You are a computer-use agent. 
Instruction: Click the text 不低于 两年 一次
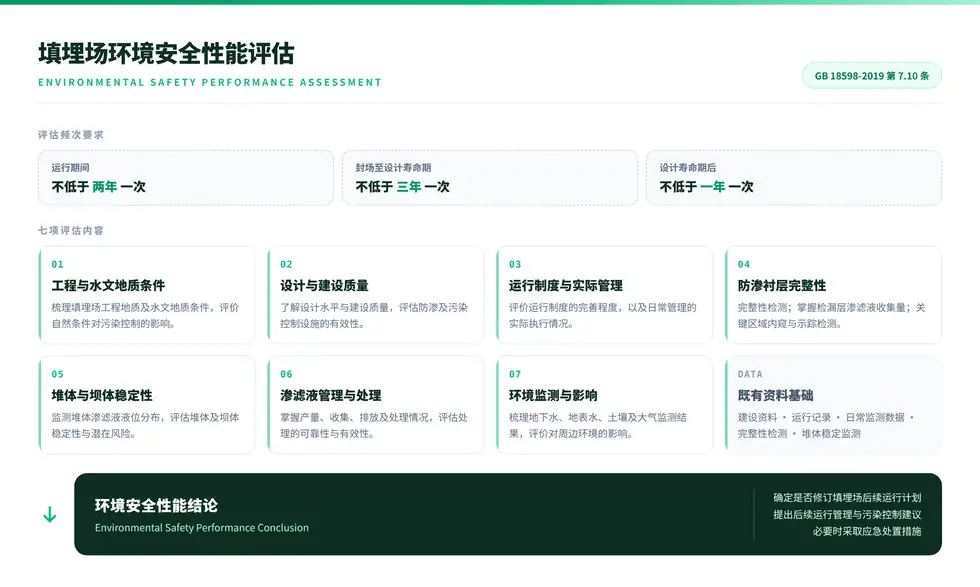coord(99,186)
